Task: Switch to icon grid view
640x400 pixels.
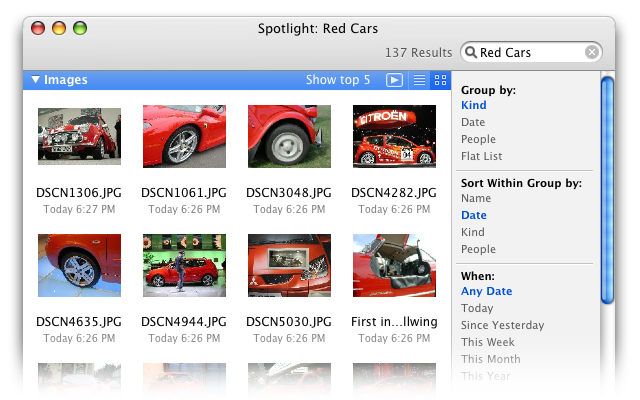Action: pyautogui.click(x=440, y=80)
